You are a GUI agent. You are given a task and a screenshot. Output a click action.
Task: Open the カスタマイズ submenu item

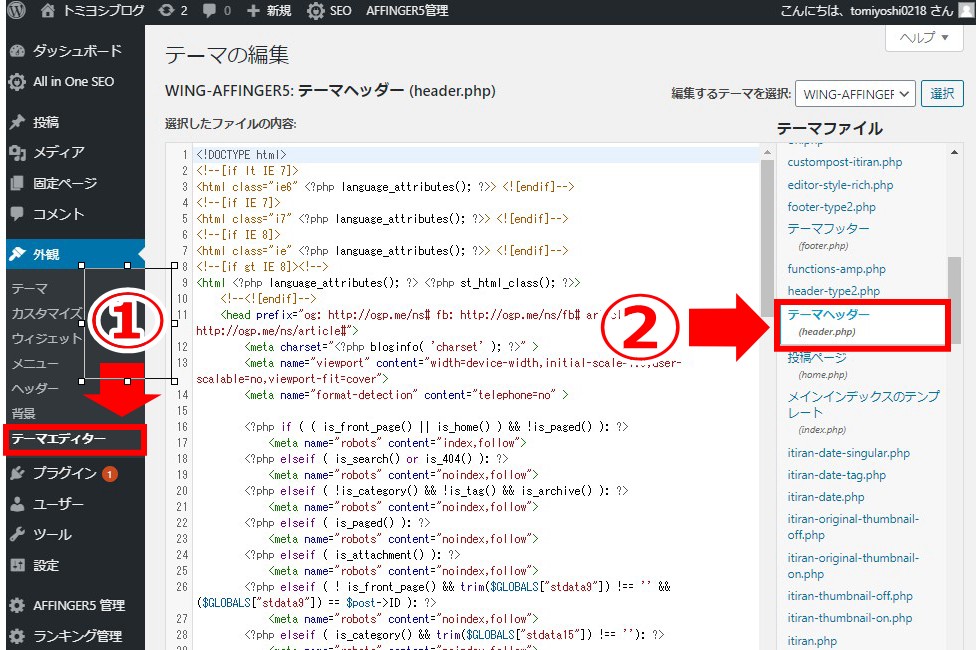click(x=47, y=313)
